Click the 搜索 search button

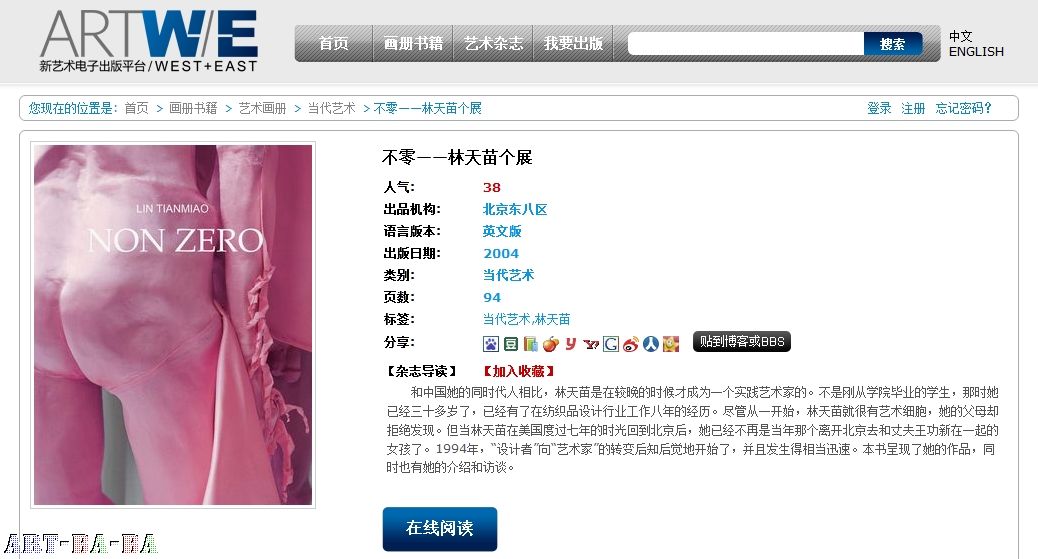click(892, 44)
